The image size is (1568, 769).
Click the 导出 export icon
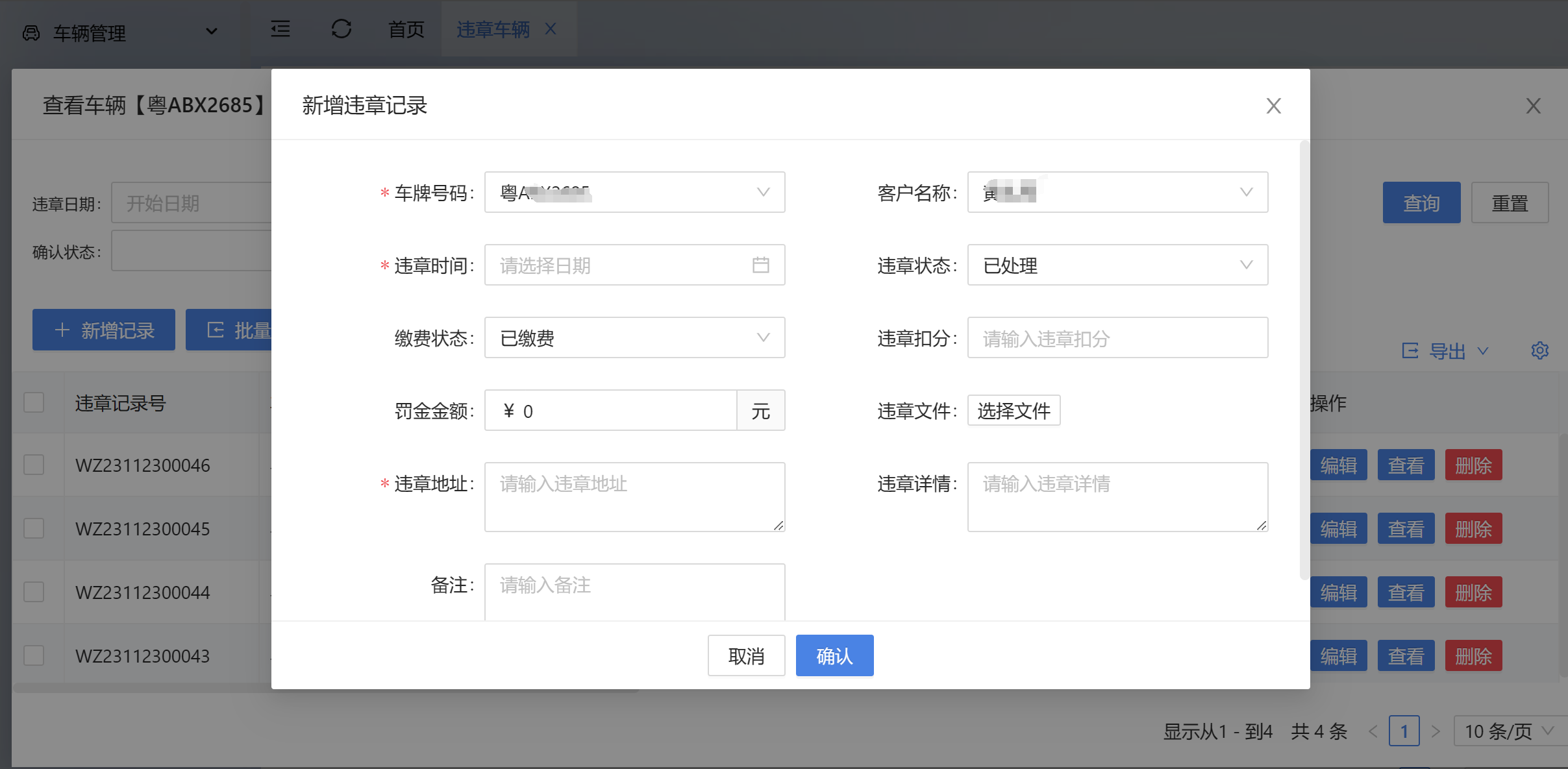click(x=1410, y=351)
